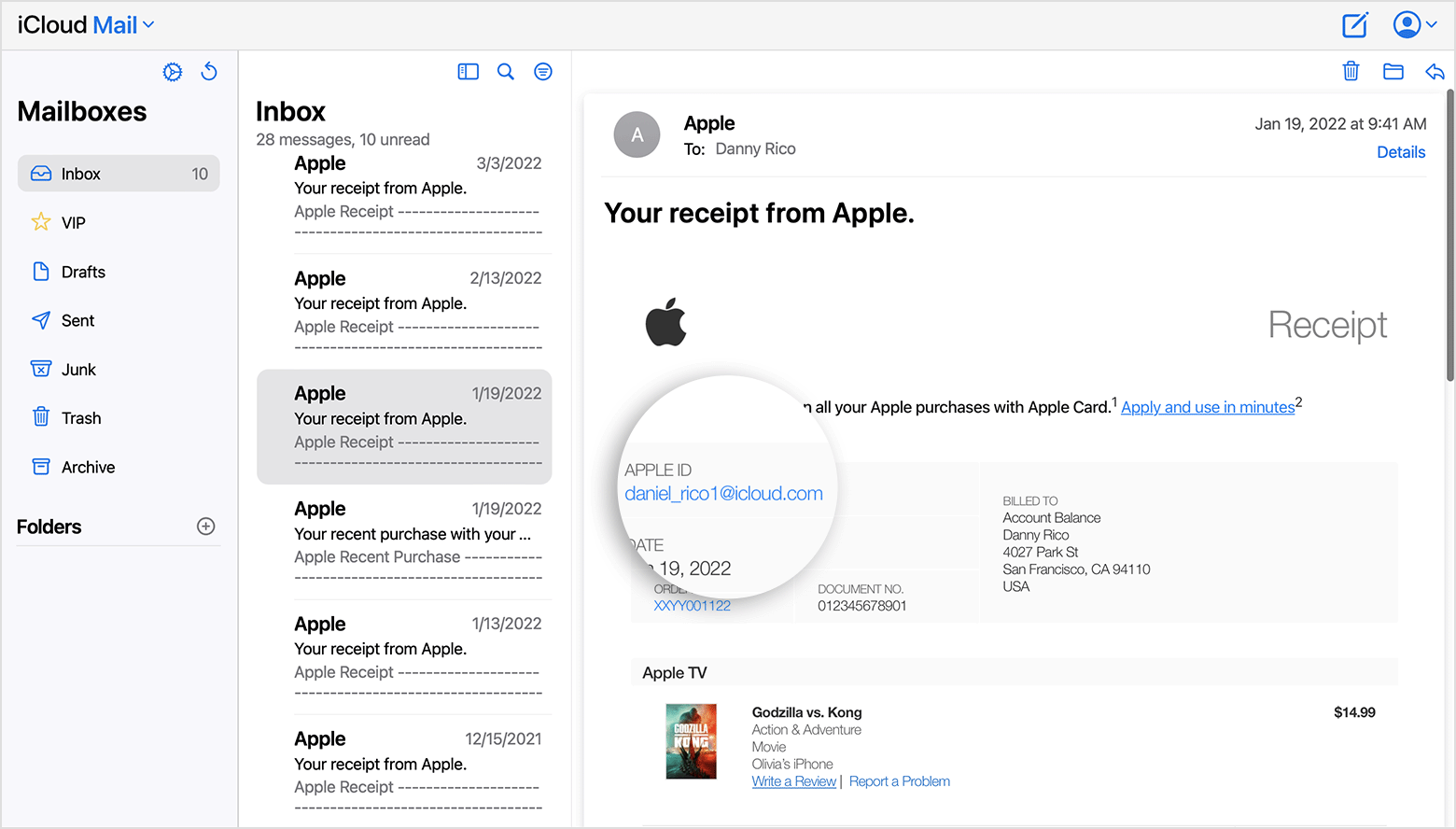
Task: Delete the message with trash icon
Action: click(1351, 71)
